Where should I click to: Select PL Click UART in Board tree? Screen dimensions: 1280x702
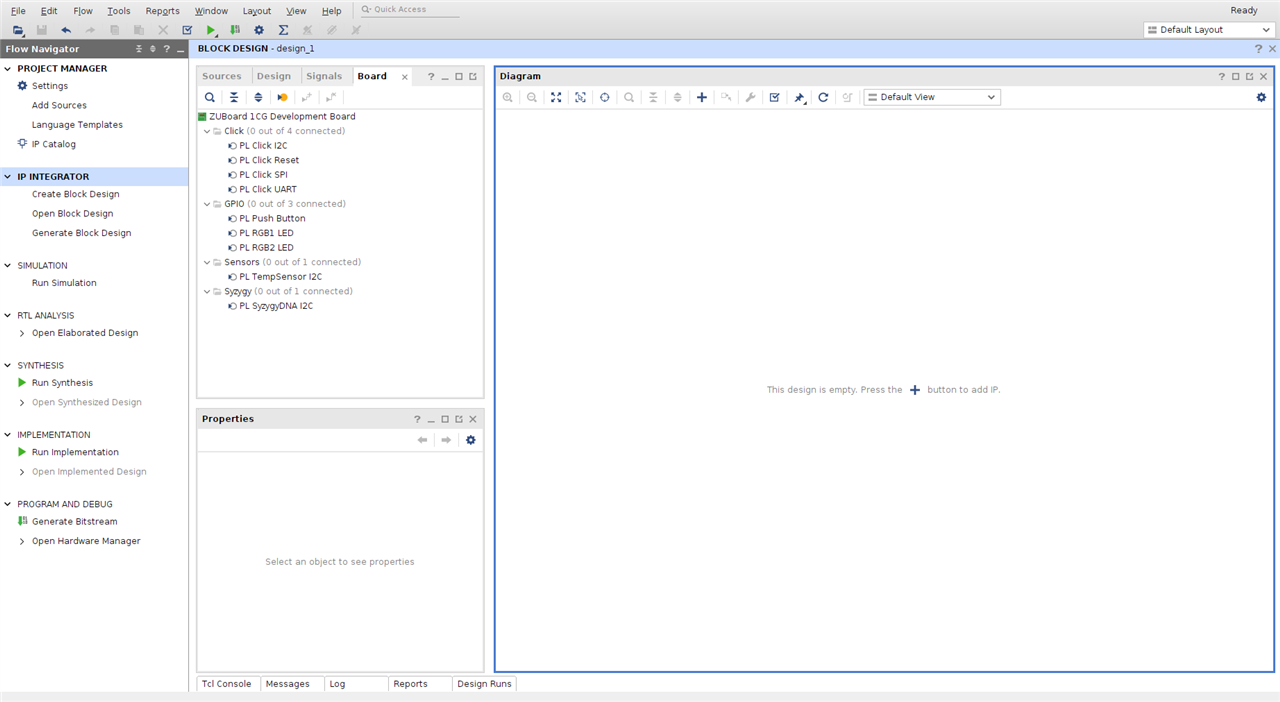(x=268, y=189)
